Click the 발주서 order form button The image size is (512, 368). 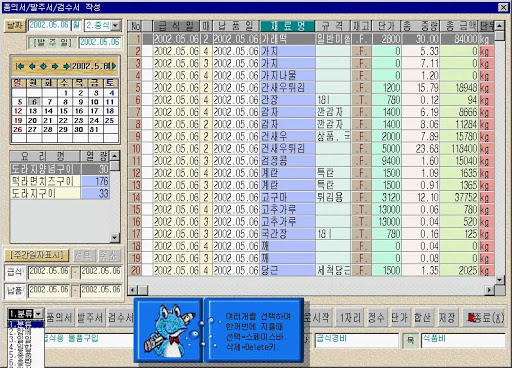[90, 318]
